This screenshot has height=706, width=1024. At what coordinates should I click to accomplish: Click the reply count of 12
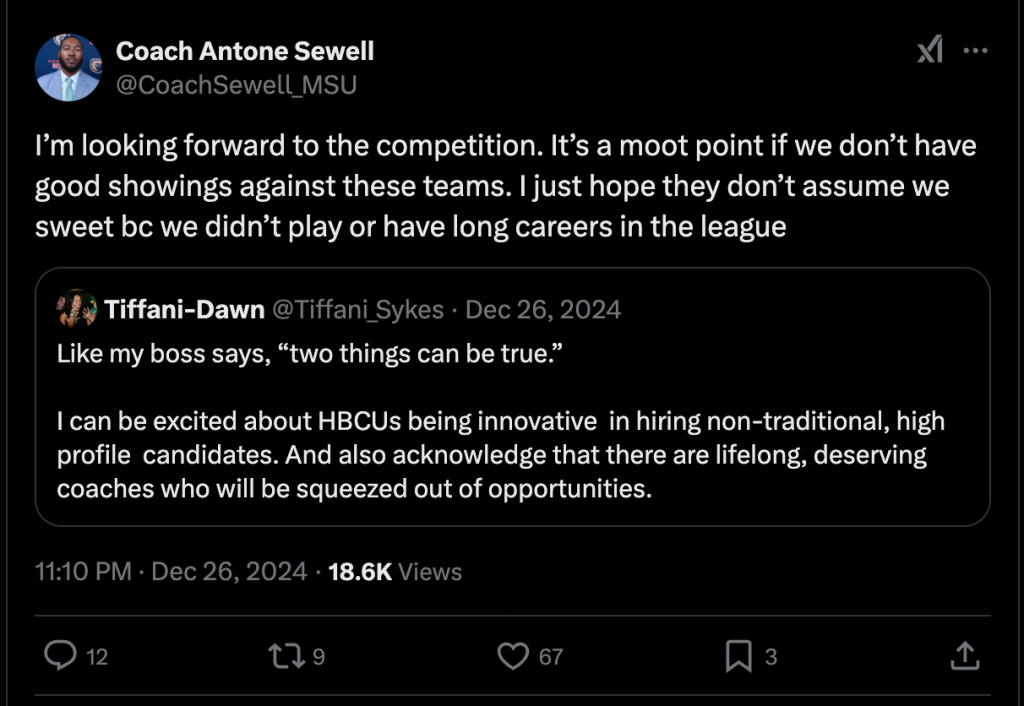[97, 657]
